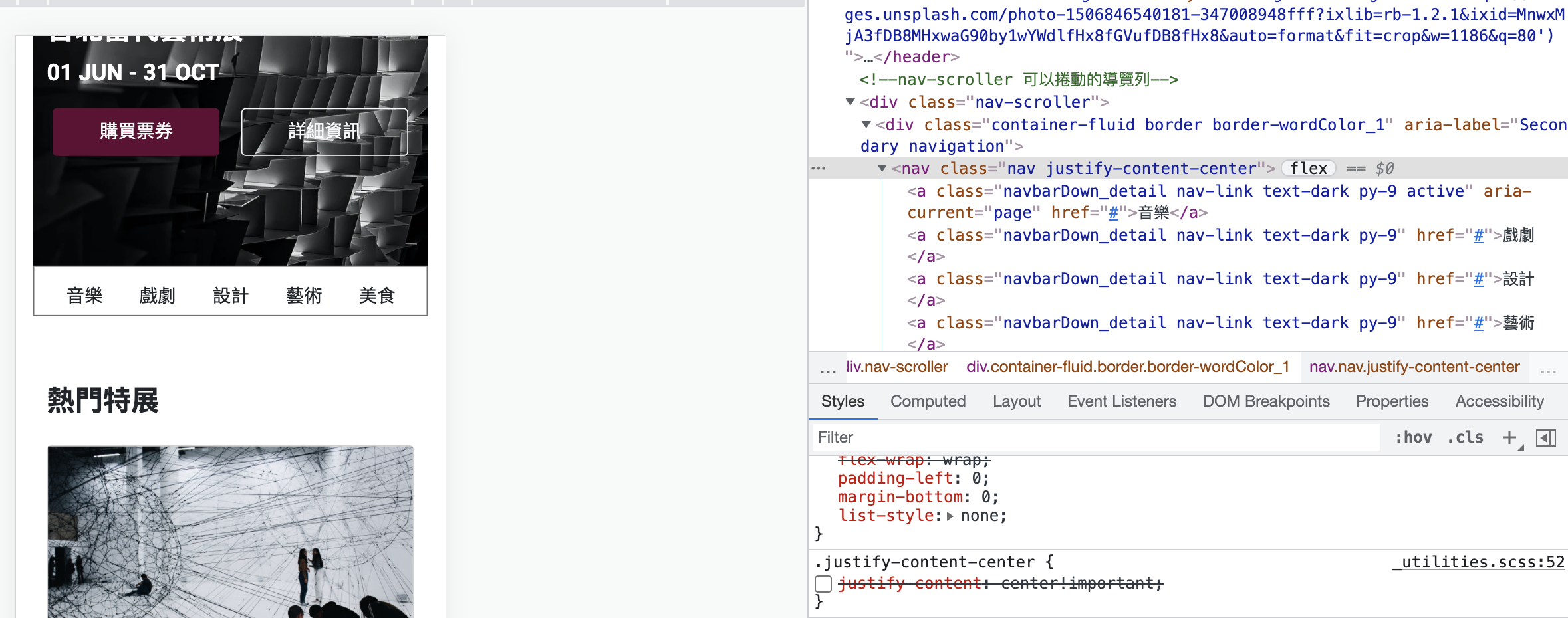The width and height of the screenshot is (1568, 618).
Task: Collapse the container-fluid border div node
Action: [866, 125]
